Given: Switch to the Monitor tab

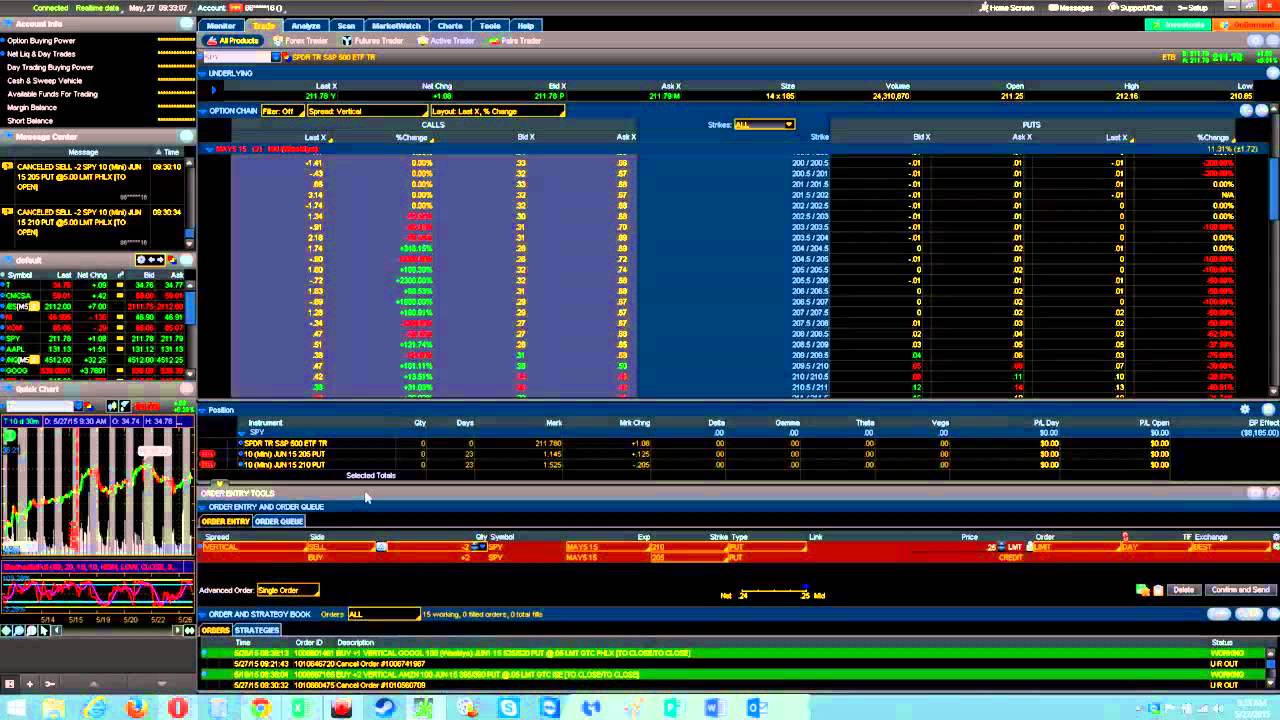Looking at the screenshot, I should pos(221,25).
